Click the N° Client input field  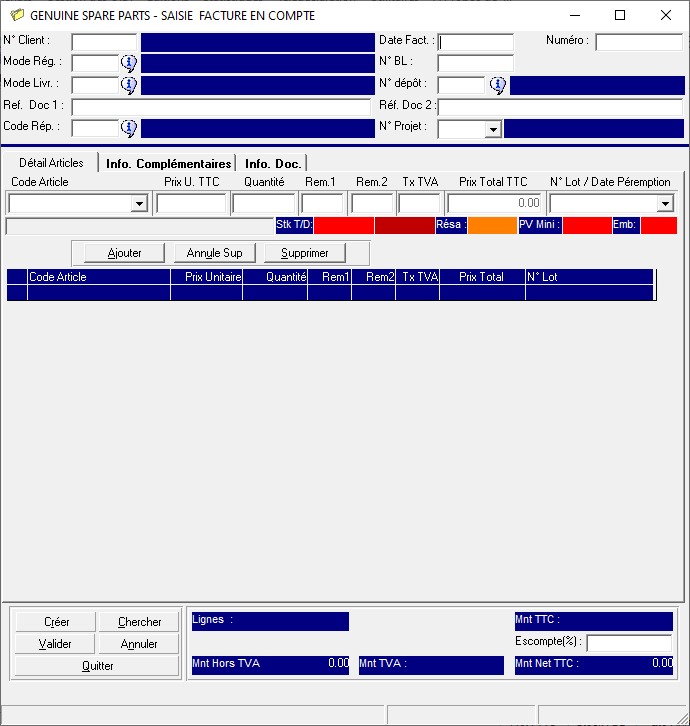(x=104, y=42)
